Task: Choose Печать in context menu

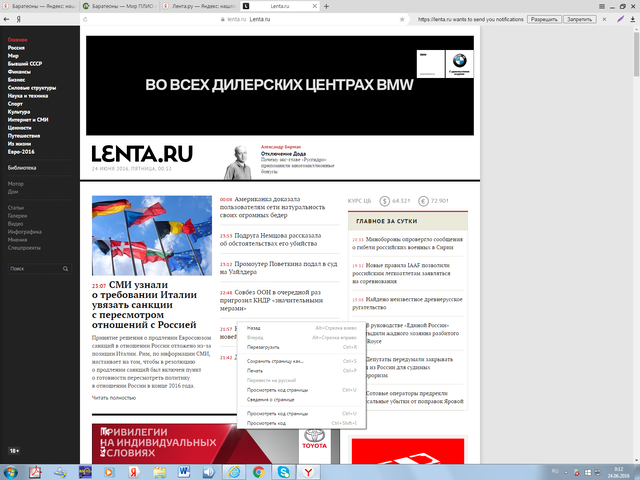Action: (x=301, y=371)
